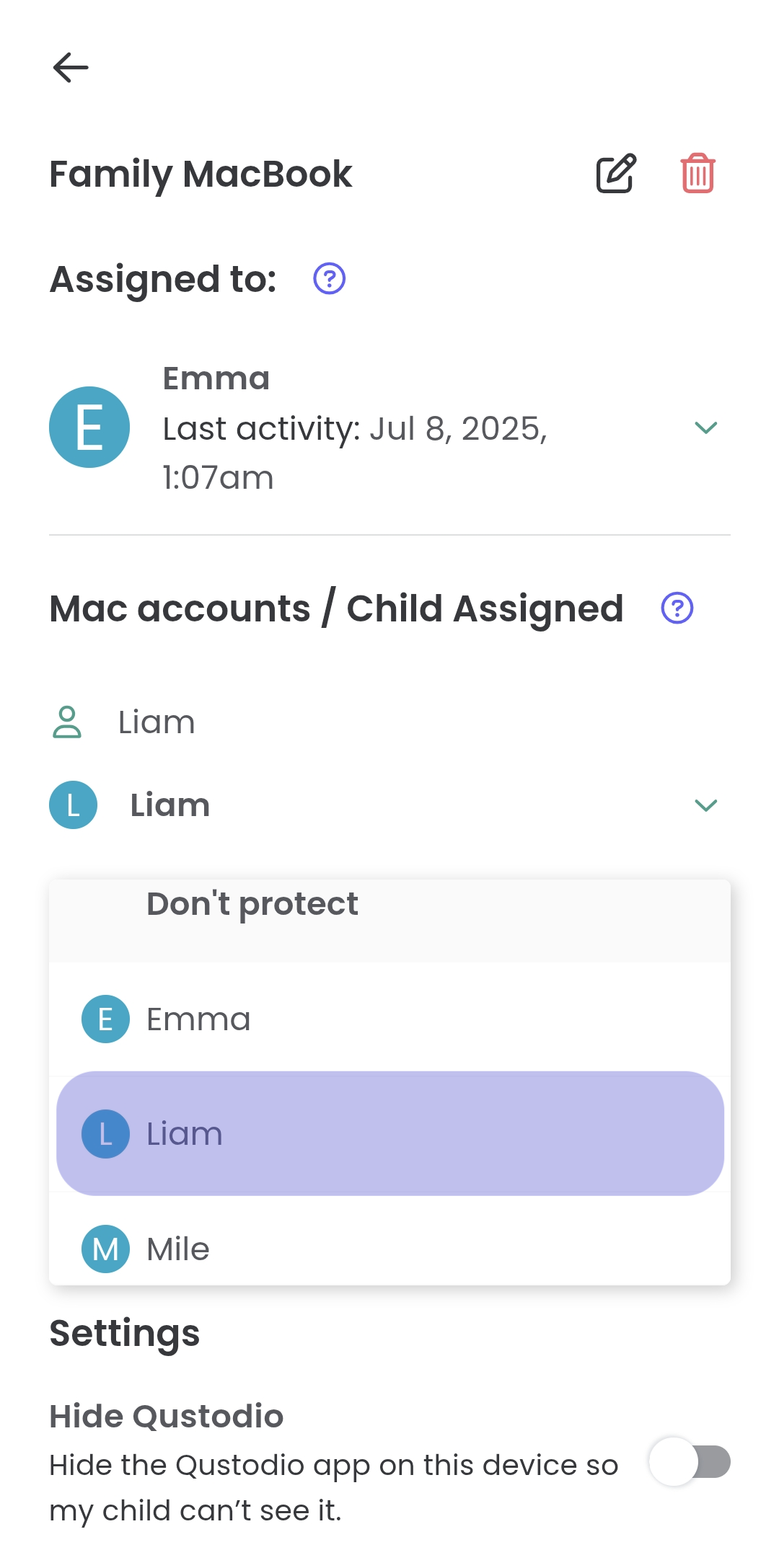Collapse Emma's device details via chevron
This screenshot has width=779, height=1568.
(x=705, y=427)
